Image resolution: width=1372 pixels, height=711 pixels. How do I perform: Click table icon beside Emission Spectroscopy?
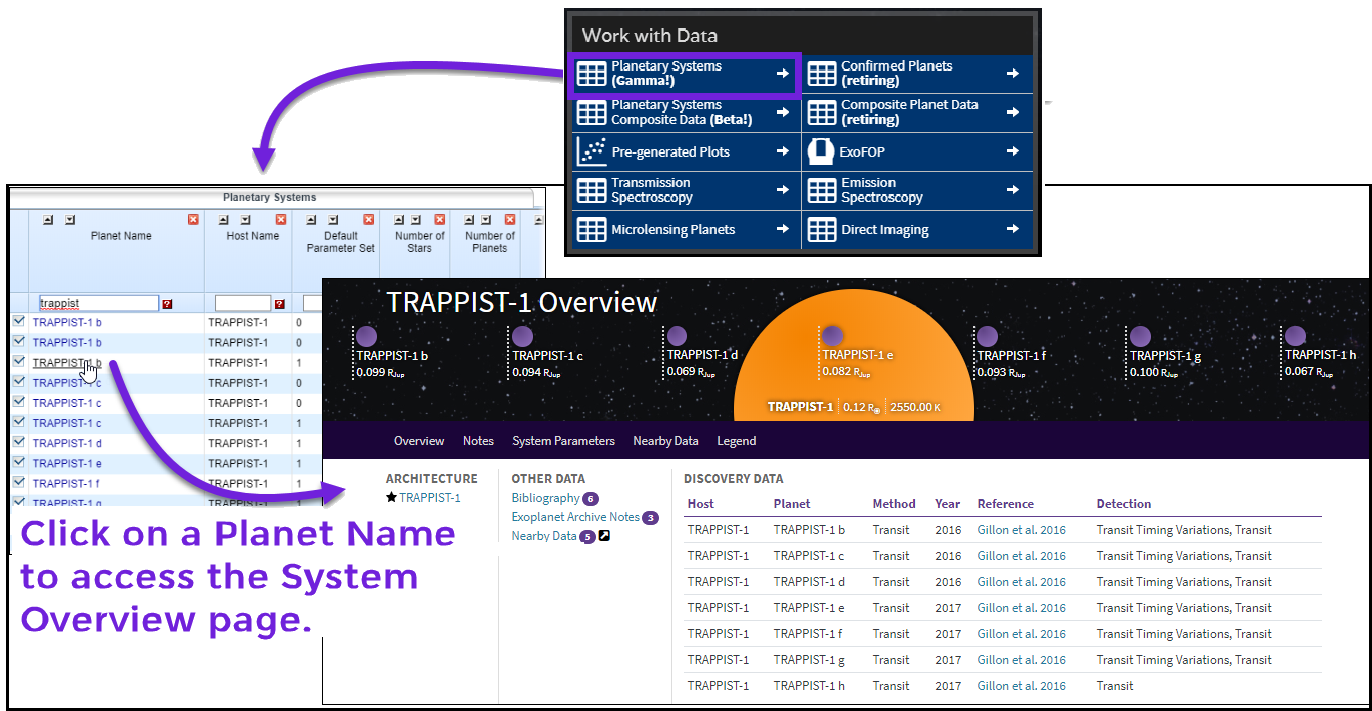click(822, 191)
